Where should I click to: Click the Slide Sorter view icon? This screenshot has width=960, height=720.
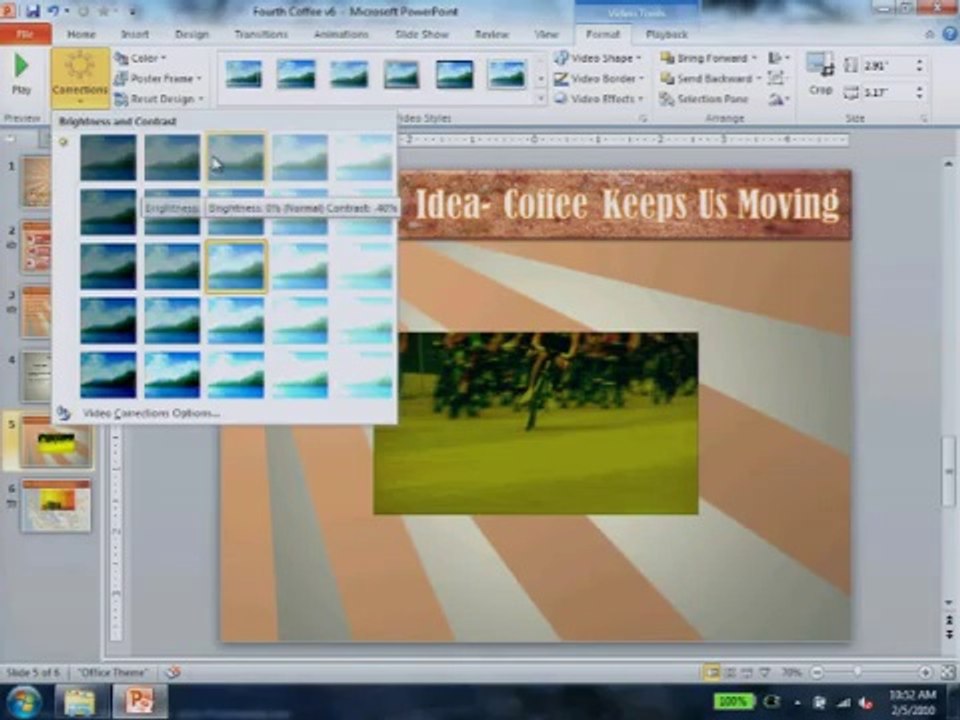[730, 672]
